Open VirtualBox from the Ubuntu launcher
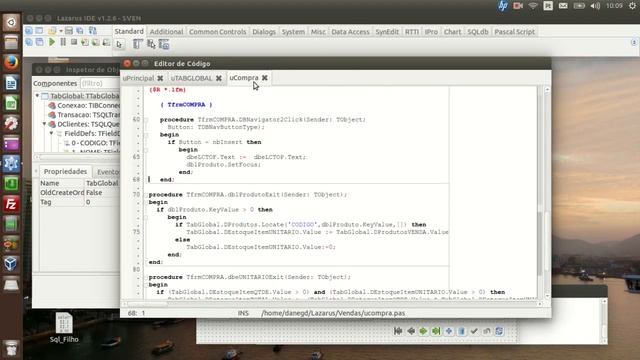 coord(11,264)
